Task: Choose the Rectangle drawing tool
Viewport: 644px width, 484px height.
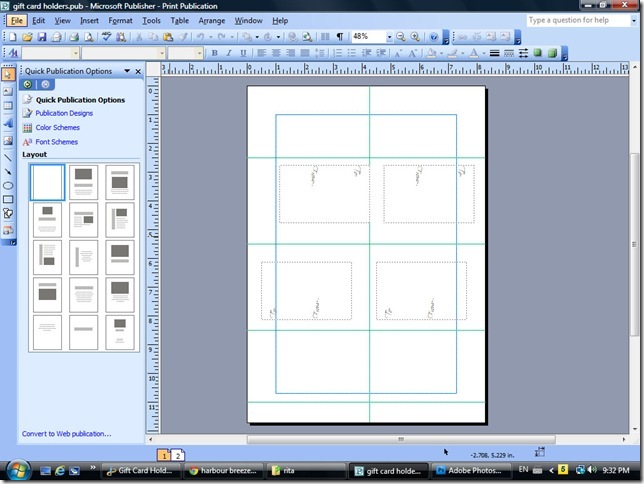Action: [x=8, y=200]
